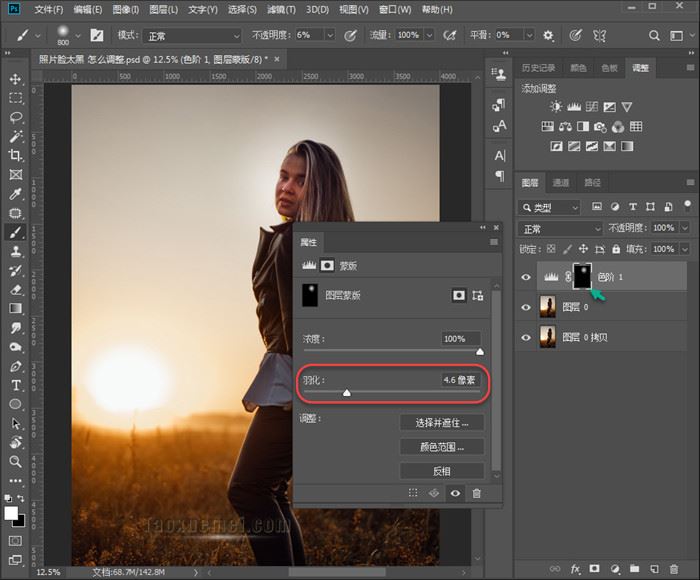Image resolution: width=700 pixels, height=580 pixels.
Task: Click the 颜色范围... button
Action: (441, 446)
